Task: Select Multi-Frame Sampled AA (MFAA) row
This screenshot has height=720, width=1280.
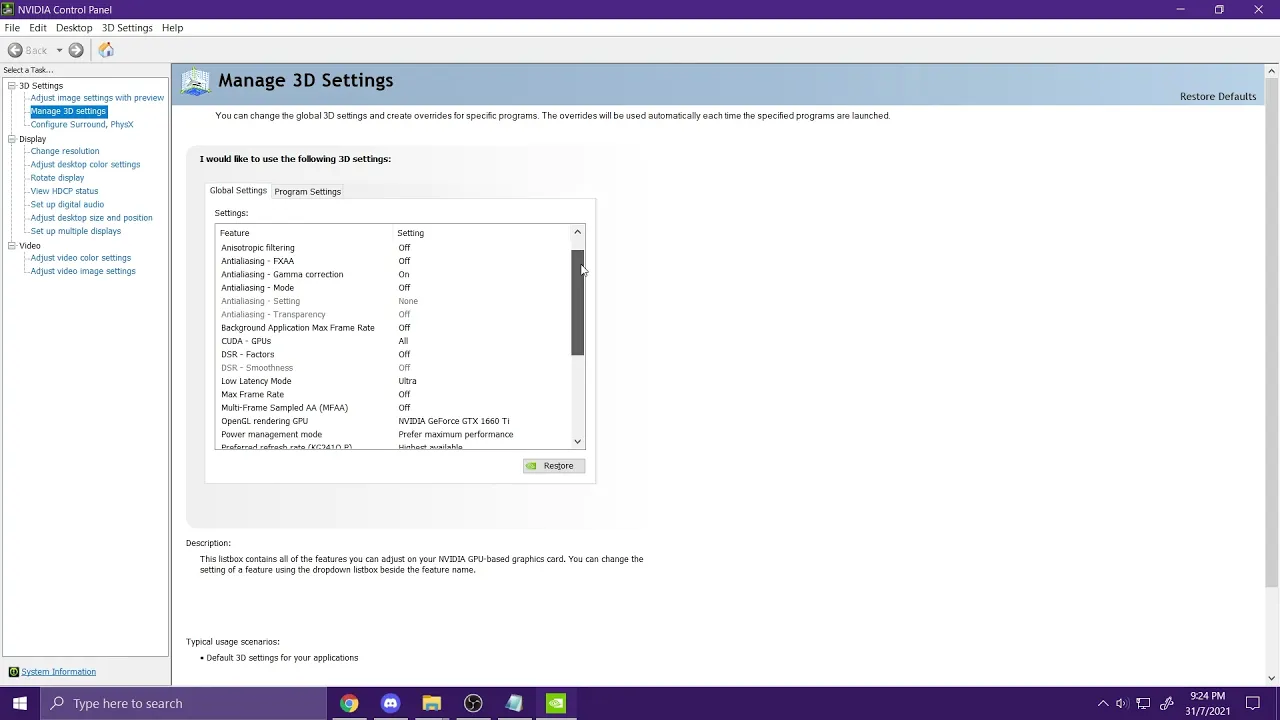Action: tap(392, 408)
